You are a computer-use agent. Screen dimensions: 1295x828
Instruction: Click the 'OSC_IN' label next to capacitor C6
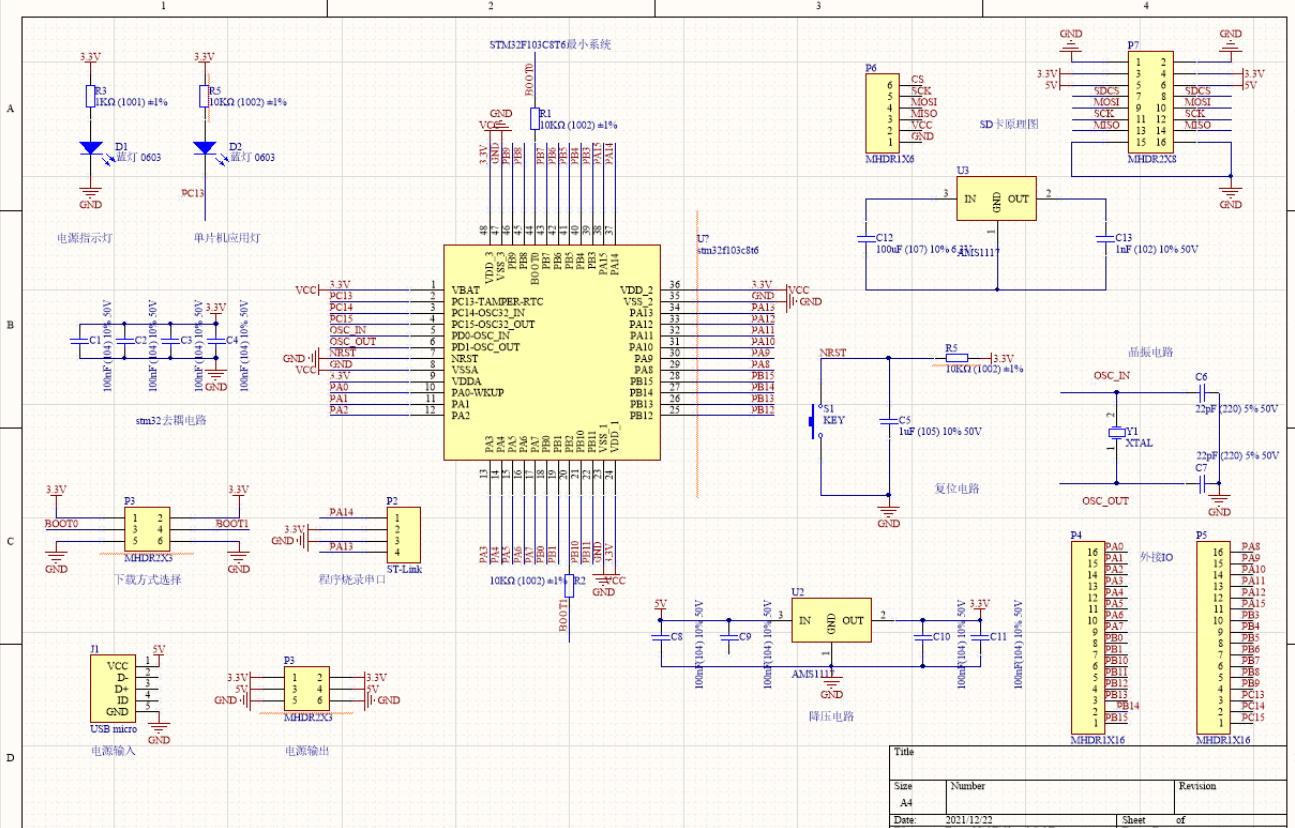(1112, 376)
